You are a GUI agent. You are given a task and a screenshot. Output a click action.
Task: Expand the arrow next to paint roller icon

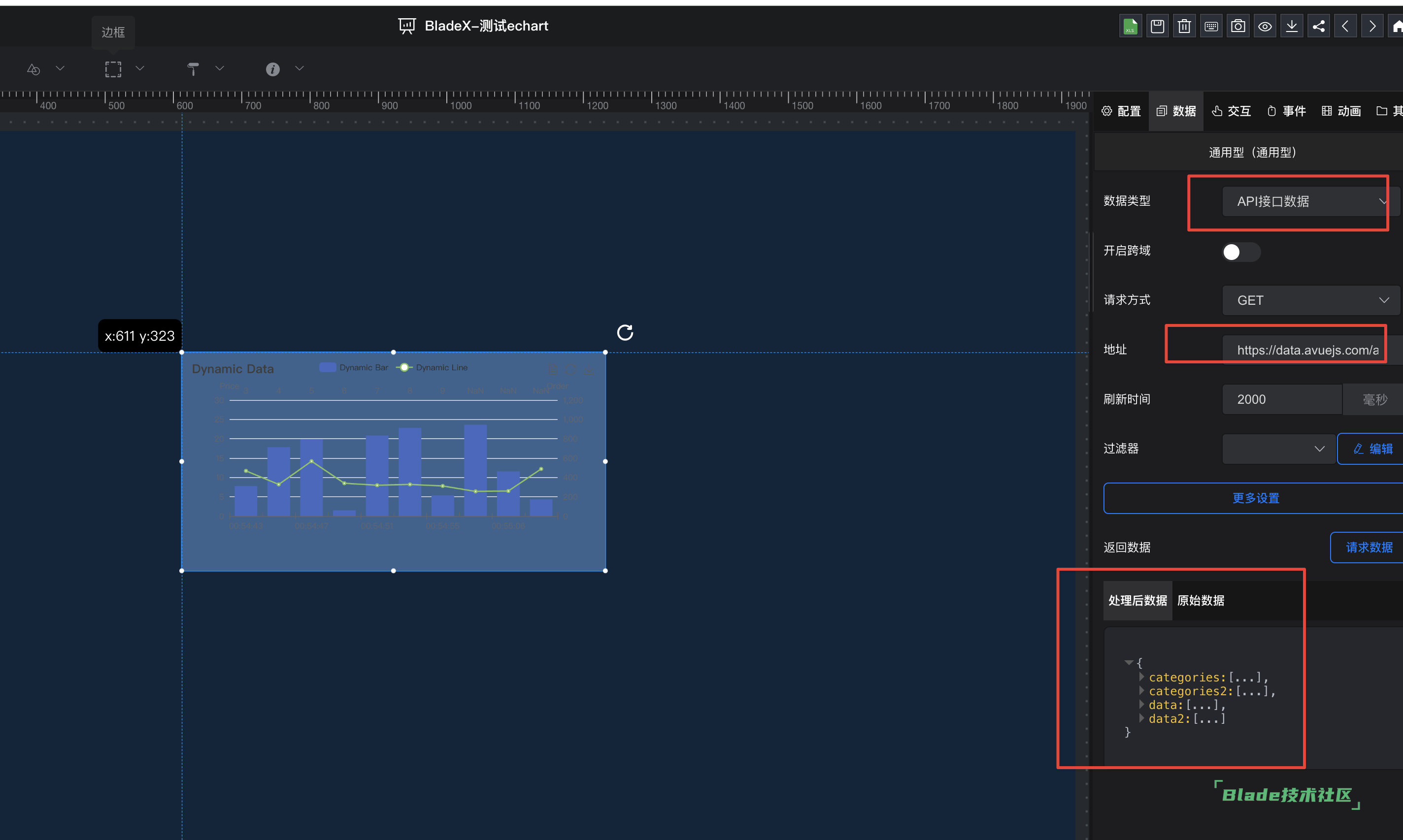pos(220,68)
